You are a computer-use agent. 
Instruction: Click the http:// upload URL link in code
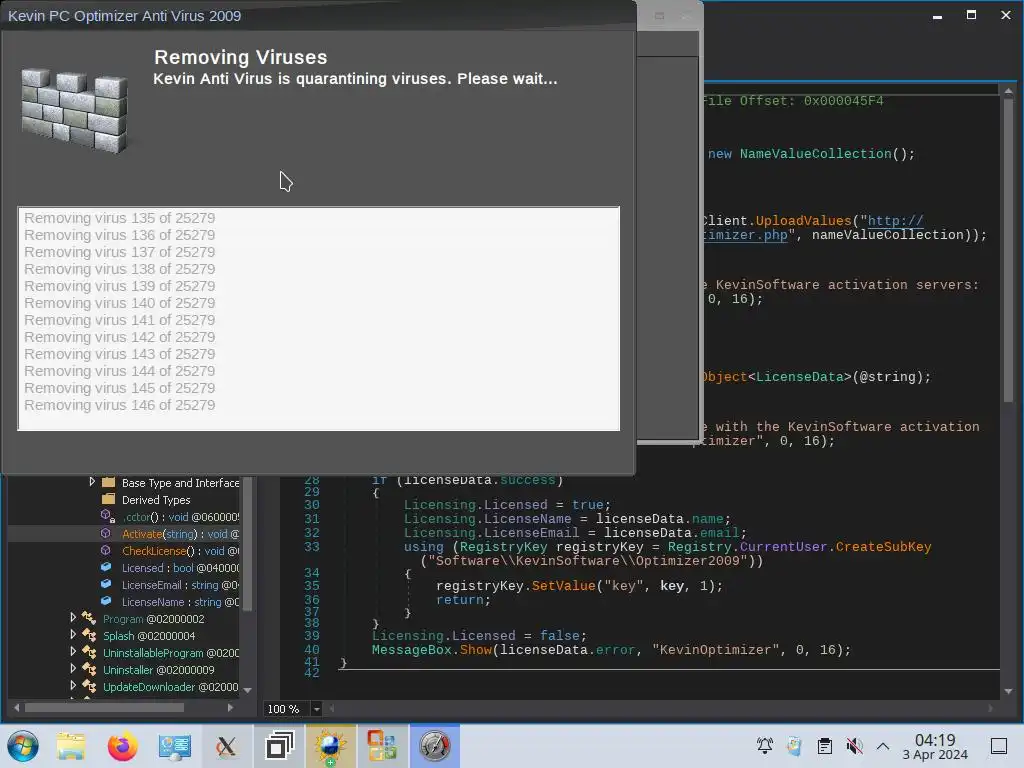(895, 221)
